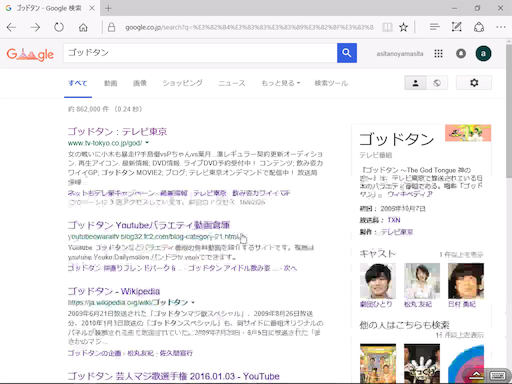Viewport: 512px width, 384px height.
Task: Open ゴッドタン - Wikipedia result
Action: coord(114,291)
